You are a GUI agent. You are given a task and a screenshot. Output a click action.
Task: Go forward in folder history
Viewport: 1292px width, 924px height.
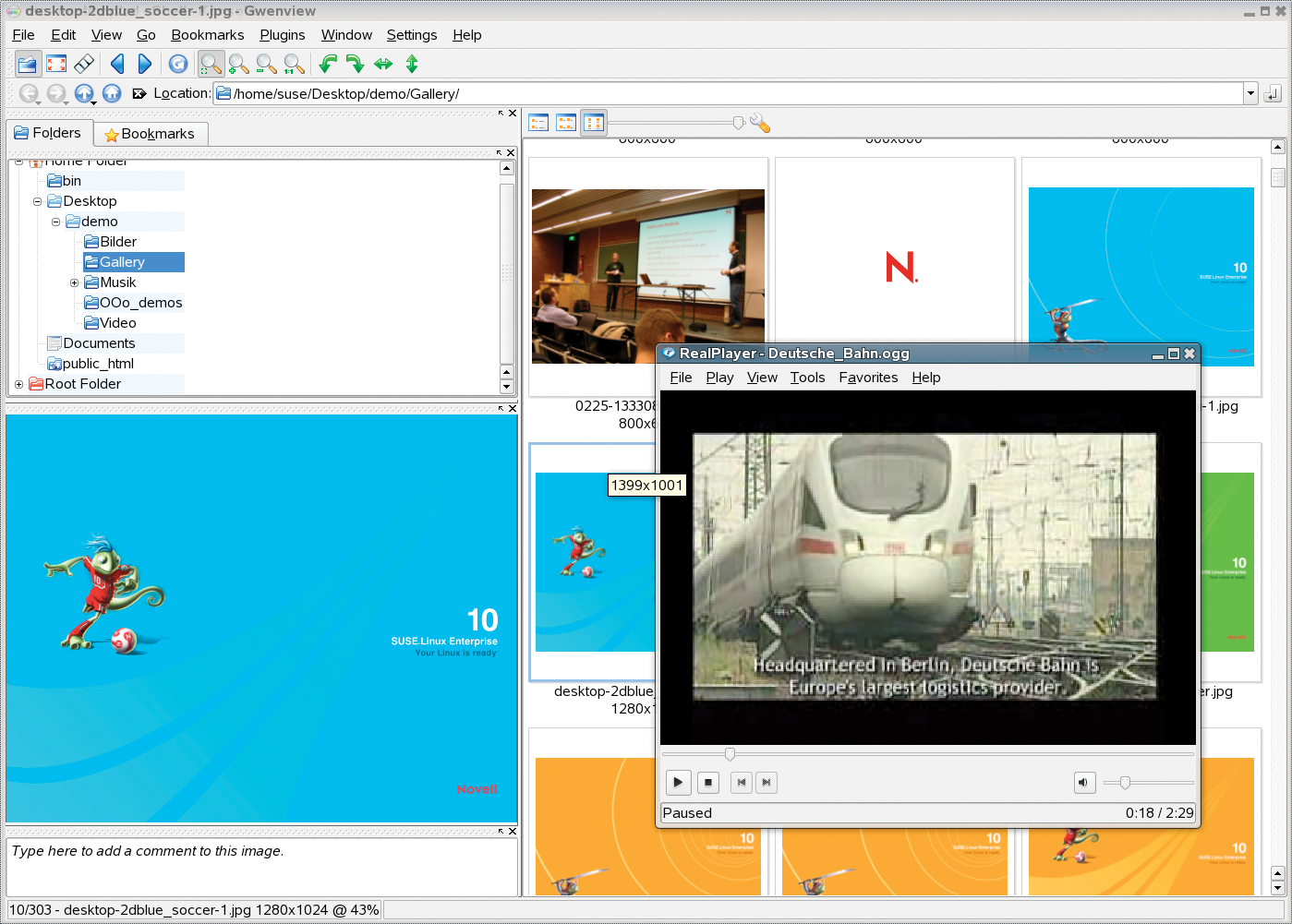pyautogui.click(x=56, y=93)
